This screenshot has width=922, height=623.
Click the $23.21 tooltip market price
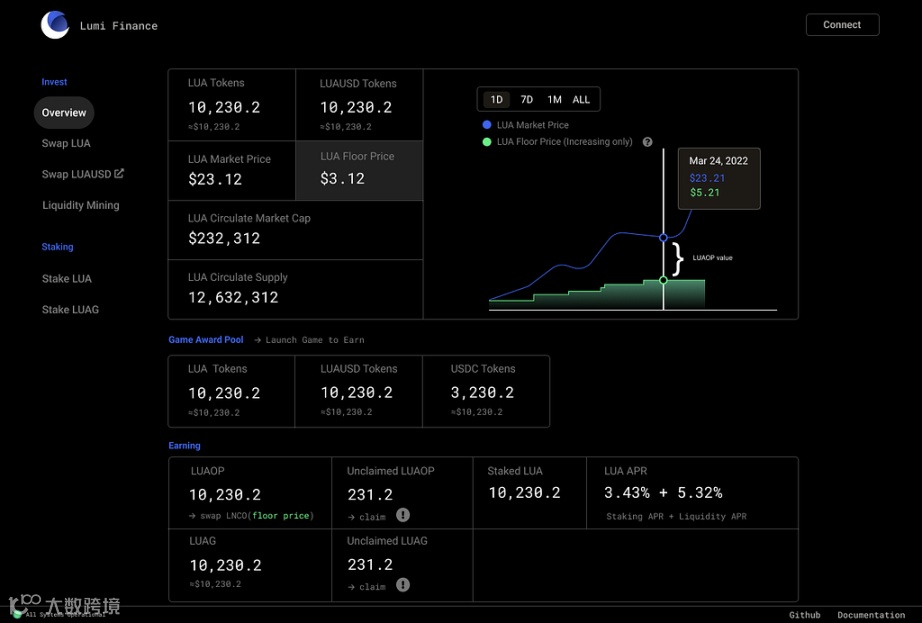click(707, 178)
